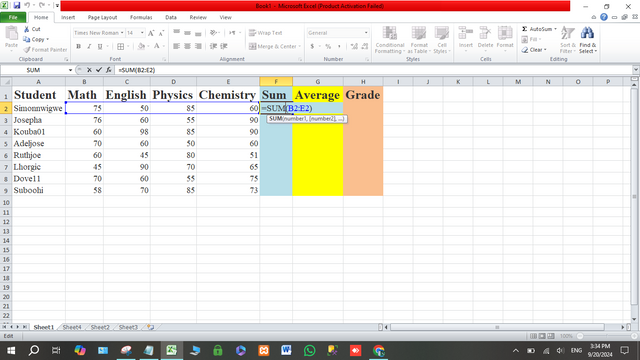Toggle Bold formatting
This screenshot has width=640, height=360.
(x=78, y=47)
